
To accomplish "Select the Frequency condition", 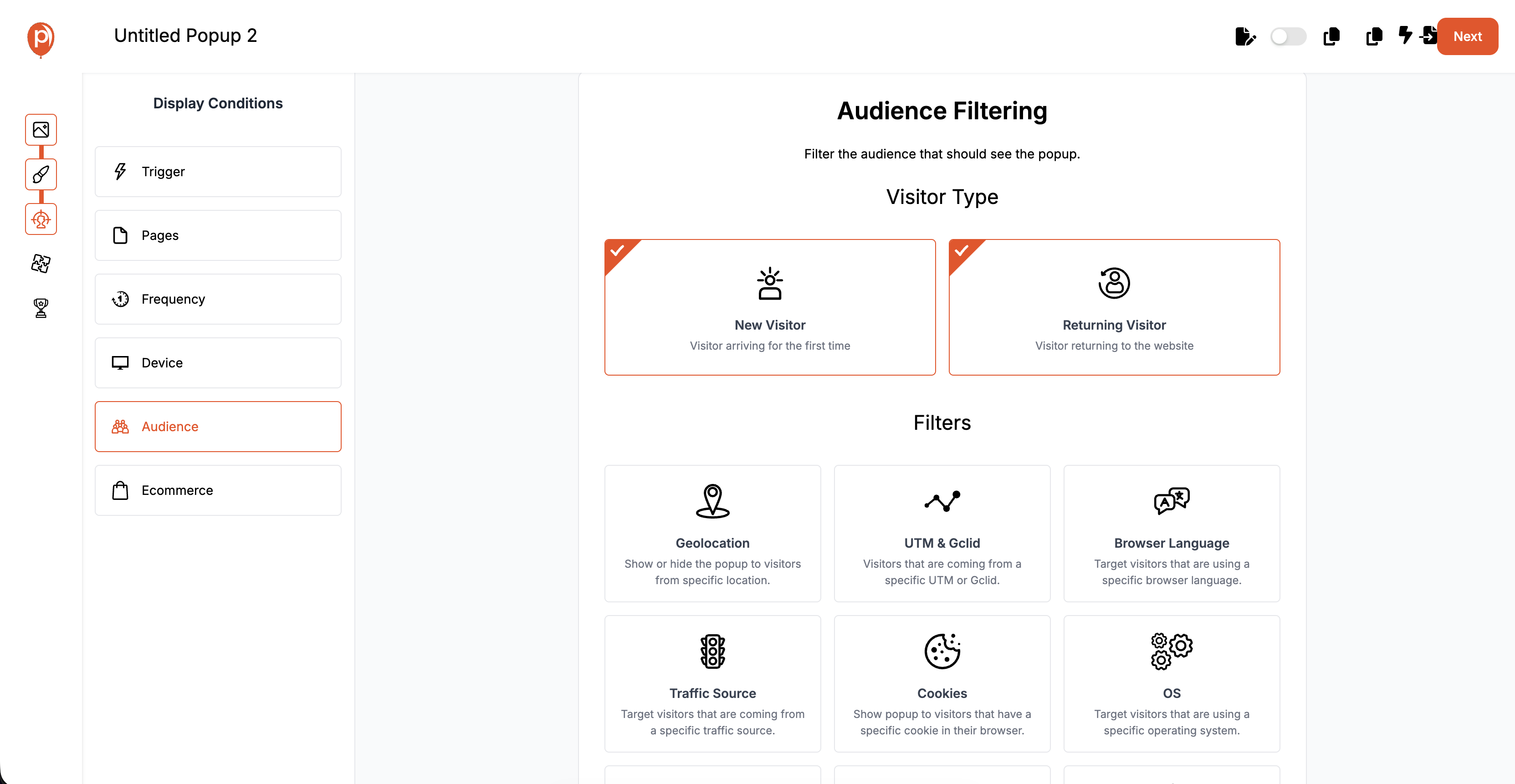I will pyautogui.click(x=218, y=299).
